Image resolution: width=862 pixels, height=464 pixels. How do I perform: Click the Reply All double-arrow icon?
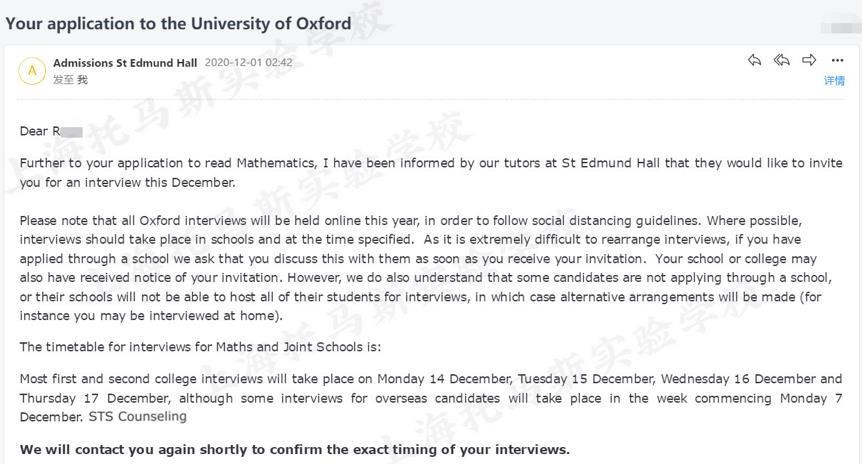pos(781,60)
